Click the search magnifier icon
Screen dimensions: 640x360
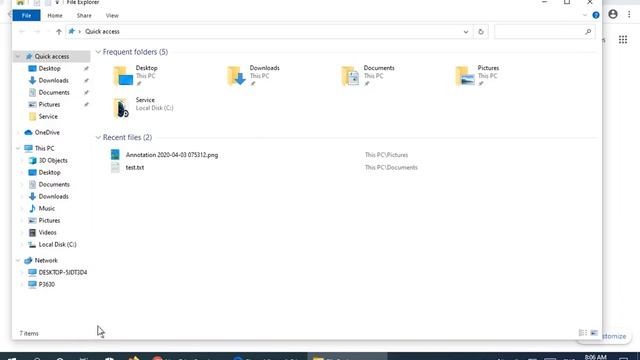[588, 32]
